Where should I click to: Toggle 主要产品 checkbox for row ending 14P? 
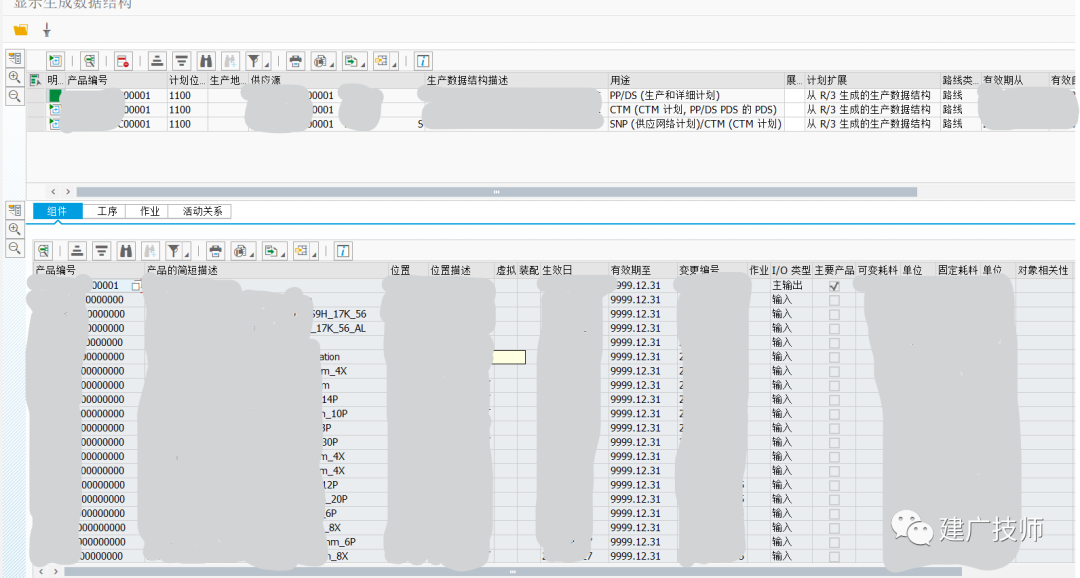click(x=834, y=400)
